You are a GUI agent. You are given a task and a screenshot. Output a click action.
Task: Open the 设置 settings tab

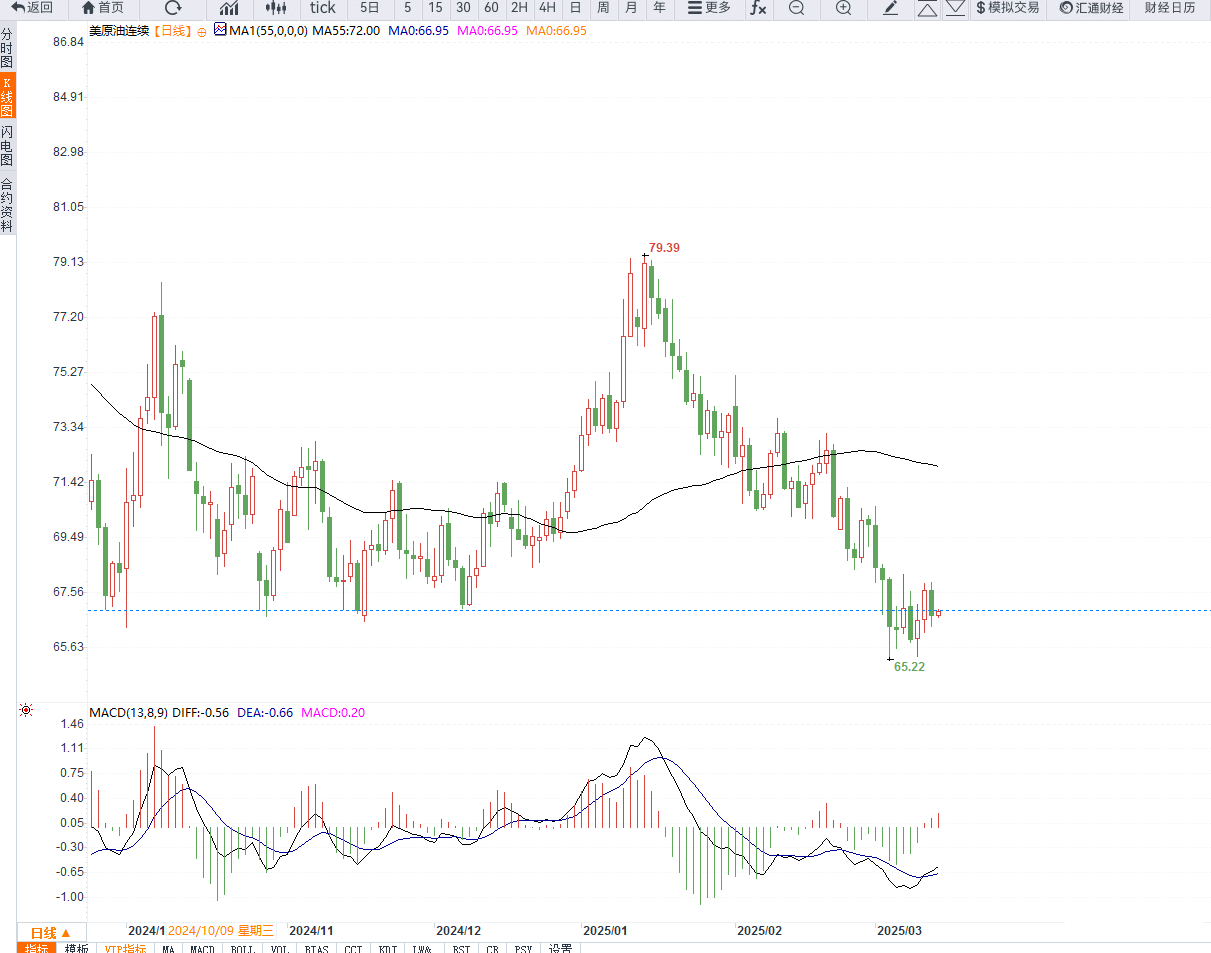click(560, 948)
